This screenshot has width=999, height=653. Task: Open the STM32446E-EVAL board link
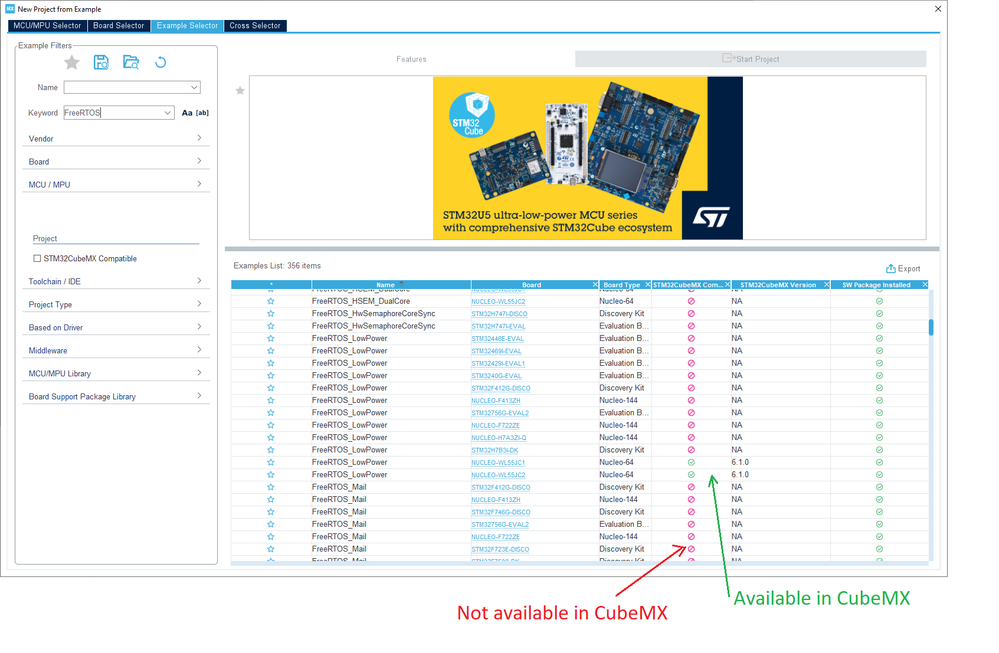coord(497,339)
